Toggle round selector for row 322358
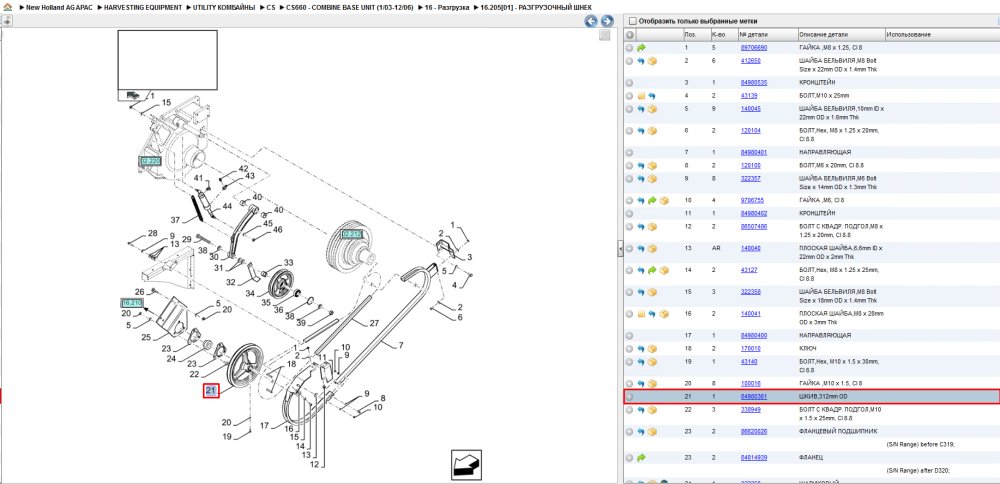Image resolution: width=1000 pixels, height=484 pixels. tap(629, 291)
